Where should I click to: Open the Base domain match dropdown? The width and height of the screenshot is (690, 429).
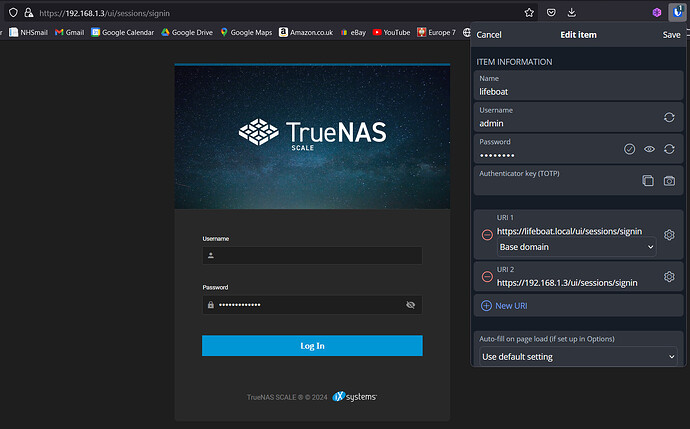[x=576, y=247]
